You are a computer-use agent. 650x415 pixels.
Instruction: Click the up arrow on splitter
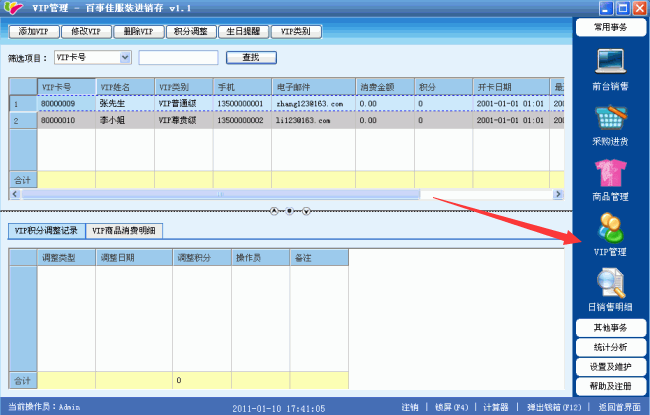[274, 211]
